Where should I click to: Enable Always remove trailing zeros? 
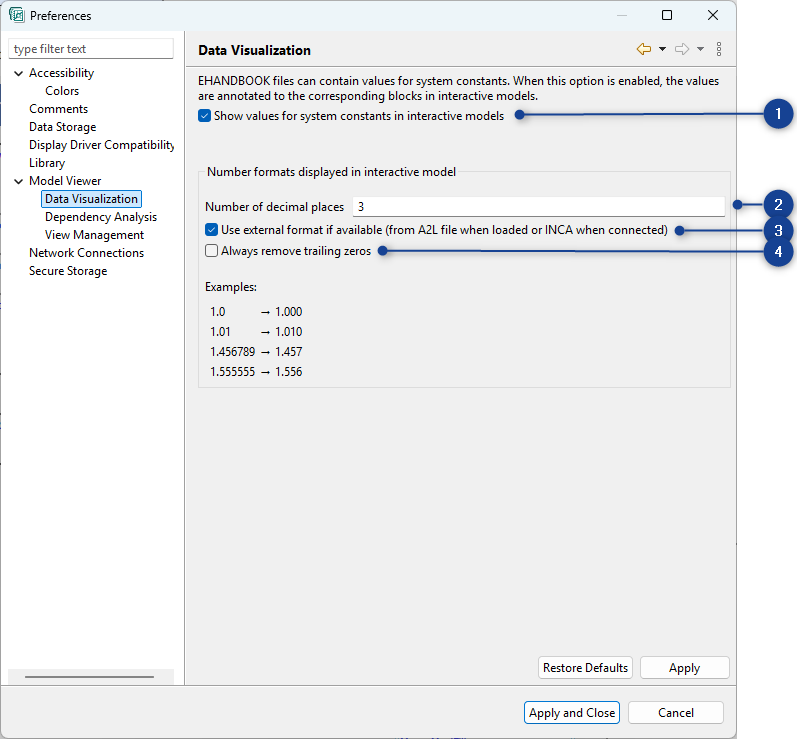211,251
